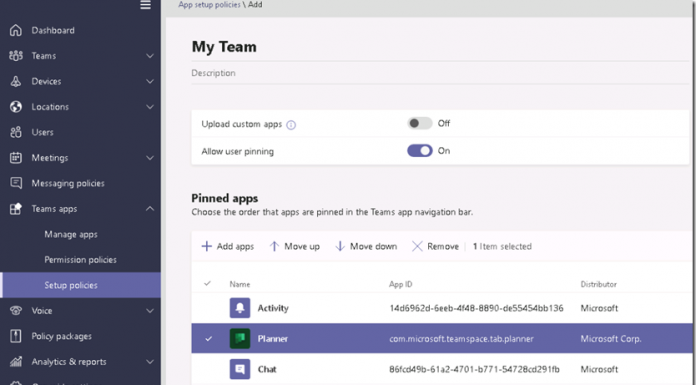696x385 pixels.
Task: Click the X icon for Remove
Action: (417, 246)
